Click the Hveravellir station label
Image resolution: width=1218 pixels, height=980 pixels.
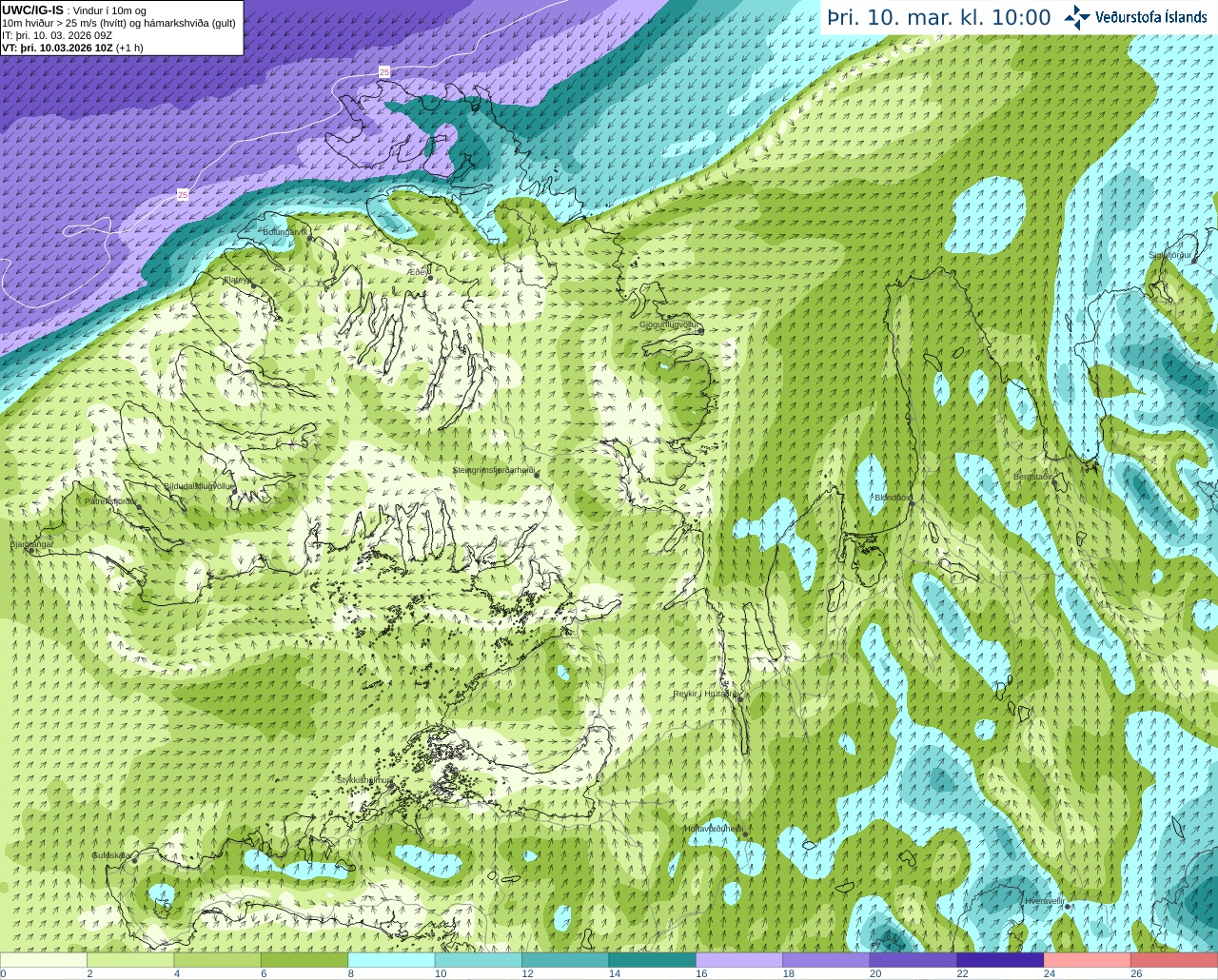coord(1045,901)
